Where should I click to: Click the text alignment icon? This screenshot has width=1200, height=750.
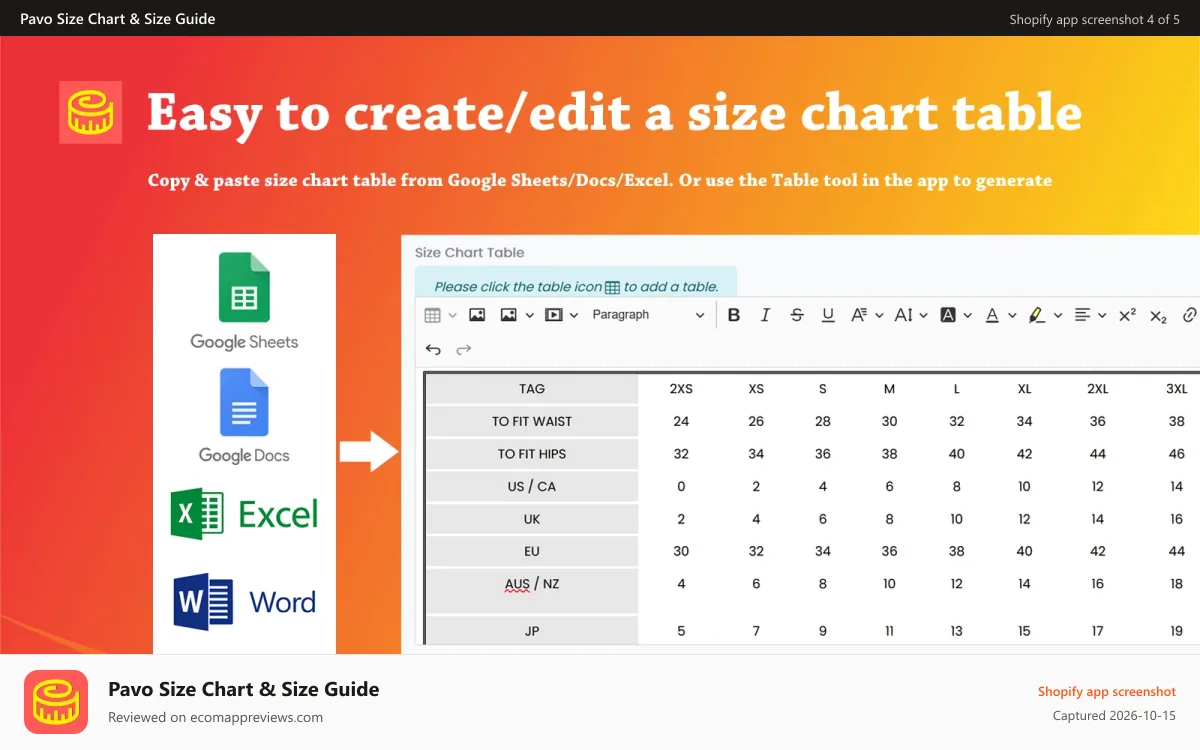(x=1082, y=315)
